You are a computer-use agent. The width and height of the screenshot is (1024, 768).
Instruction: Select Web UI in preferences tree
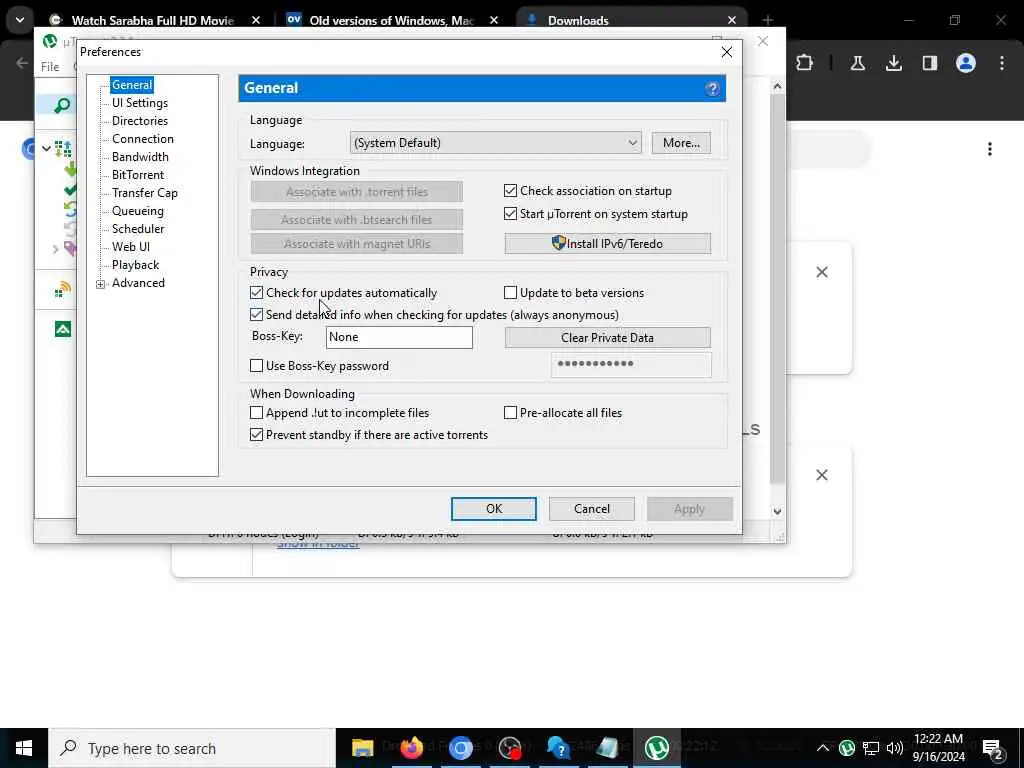point(131,247)
